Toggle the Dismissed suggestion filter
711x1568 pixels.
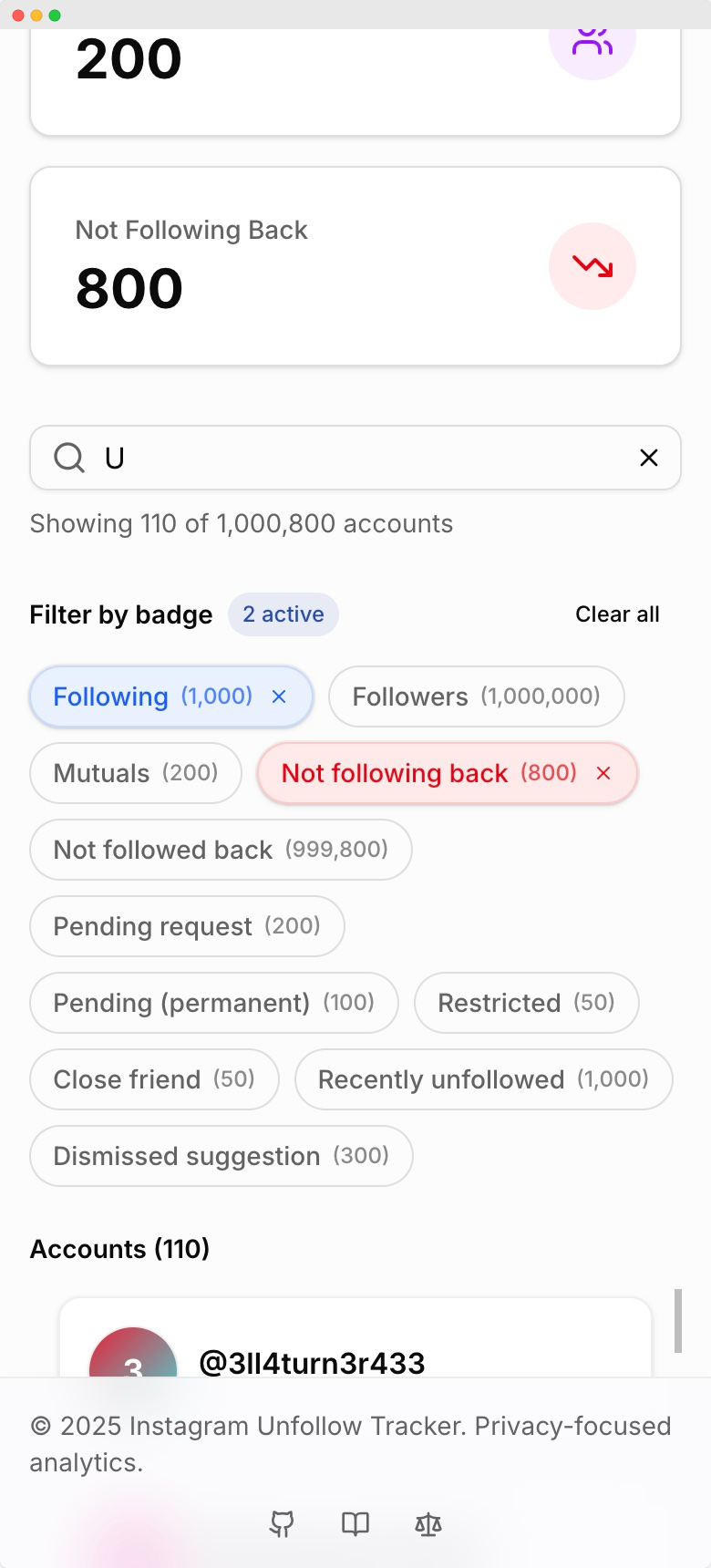pos(221,1156)
